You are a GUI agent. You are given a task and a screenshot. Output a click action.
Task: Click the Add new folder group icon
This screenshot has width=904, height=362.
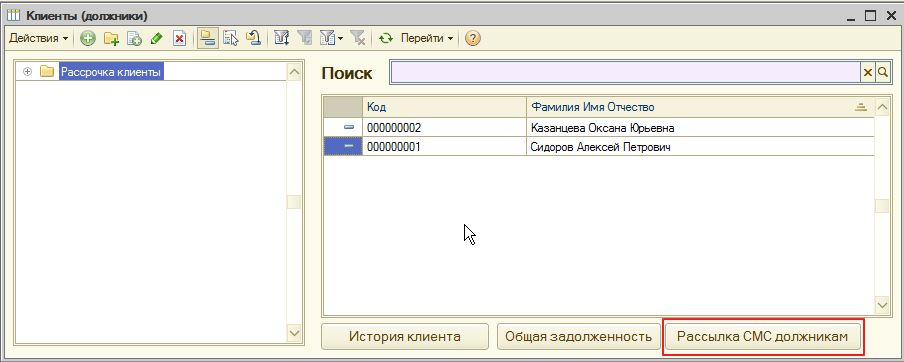[111, 39]
